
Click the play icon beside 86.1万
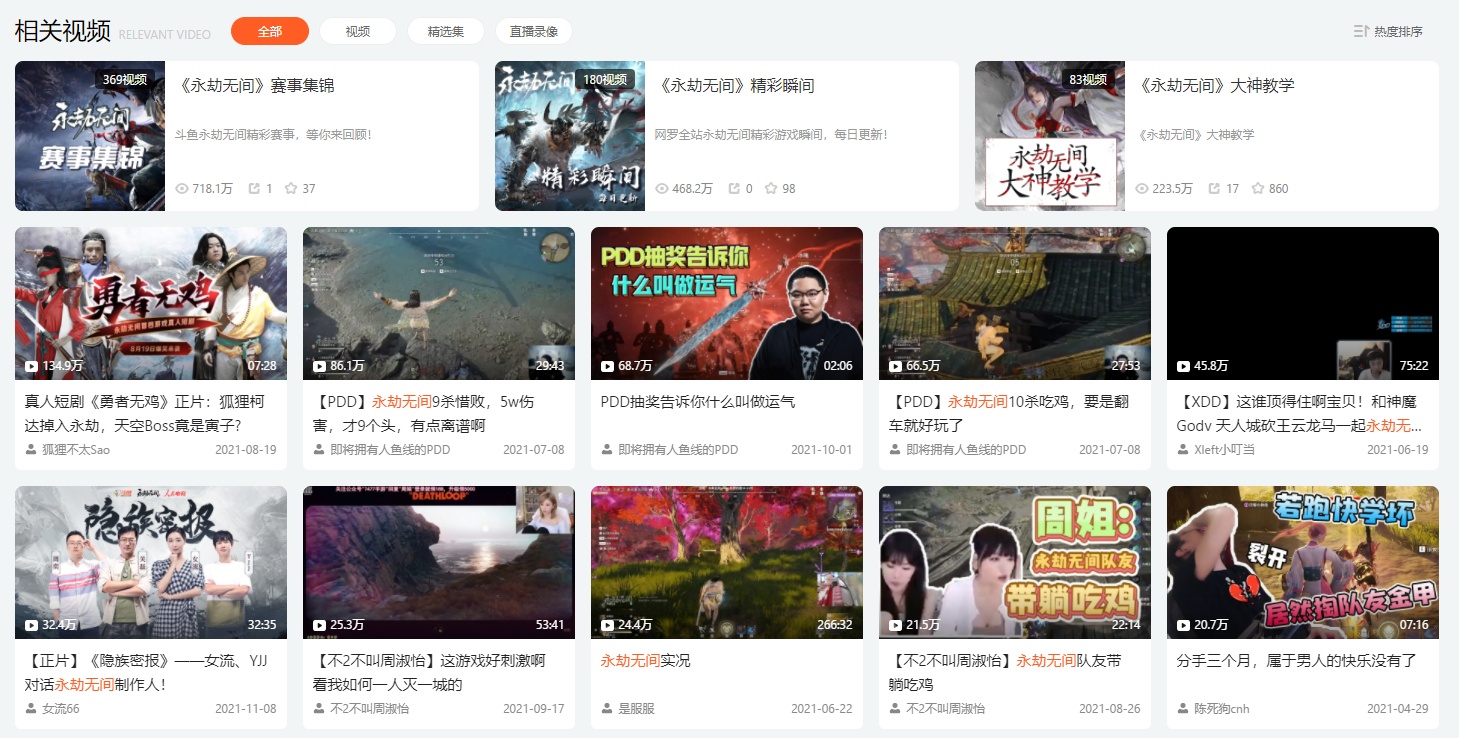pyautogui.click(x=319, y=366)
